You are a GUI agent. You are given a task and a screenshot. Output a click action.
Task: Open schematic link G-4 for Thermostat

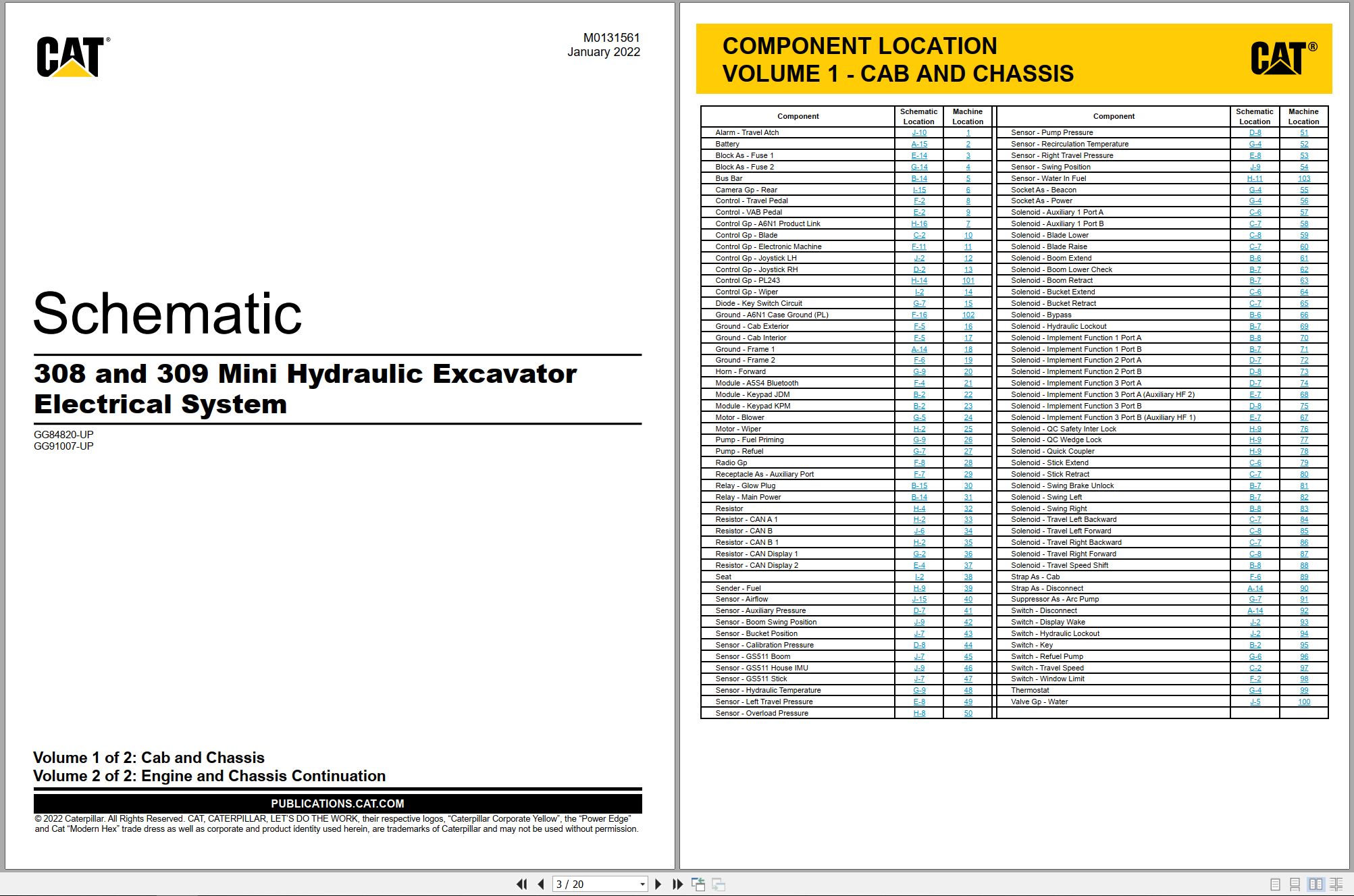point(1255,690)
